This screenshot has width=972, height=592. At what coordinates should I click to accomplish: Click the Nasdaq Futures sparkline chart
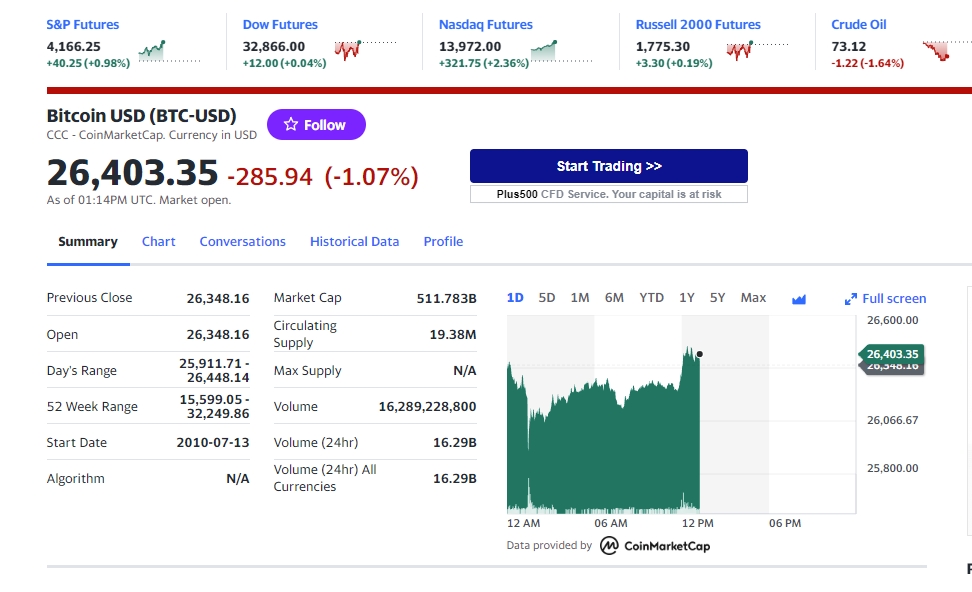coord(562,51)
